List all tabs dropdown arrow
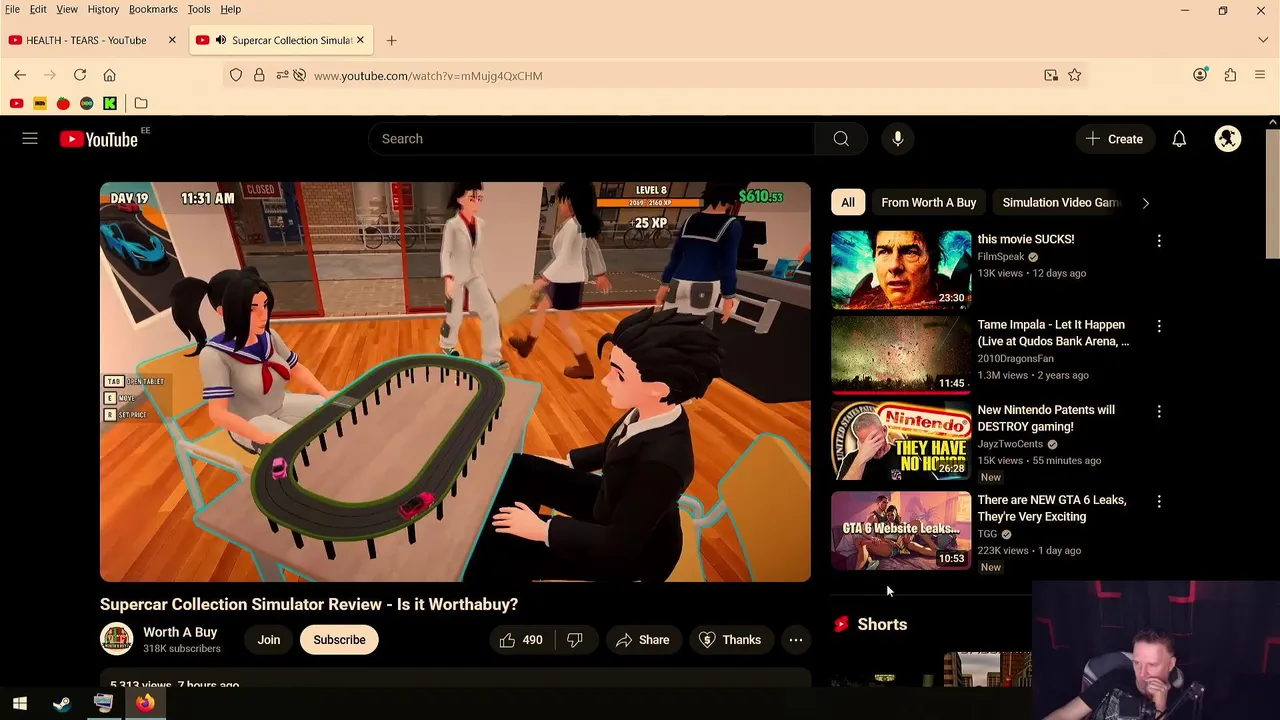 pos(1263,40)
